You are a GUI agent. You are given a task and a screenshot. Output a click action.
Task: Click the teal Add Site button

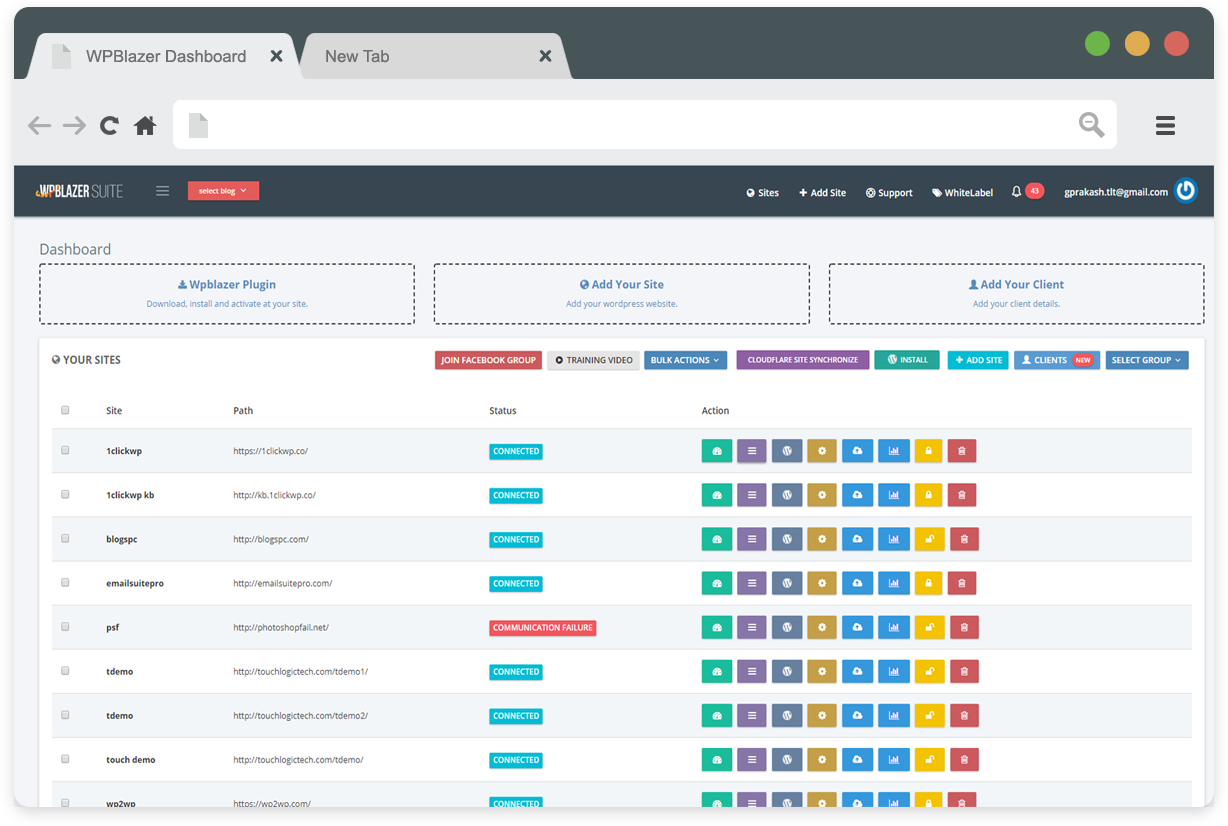[x=978, y=360]
